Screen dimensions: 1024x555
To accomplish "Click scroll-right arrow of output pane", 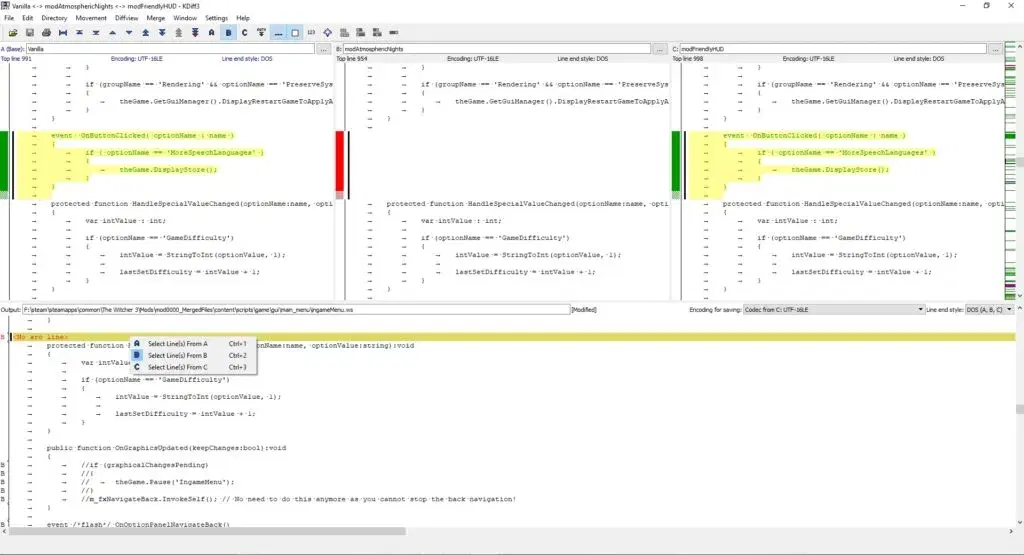I will coord(1011,531).
